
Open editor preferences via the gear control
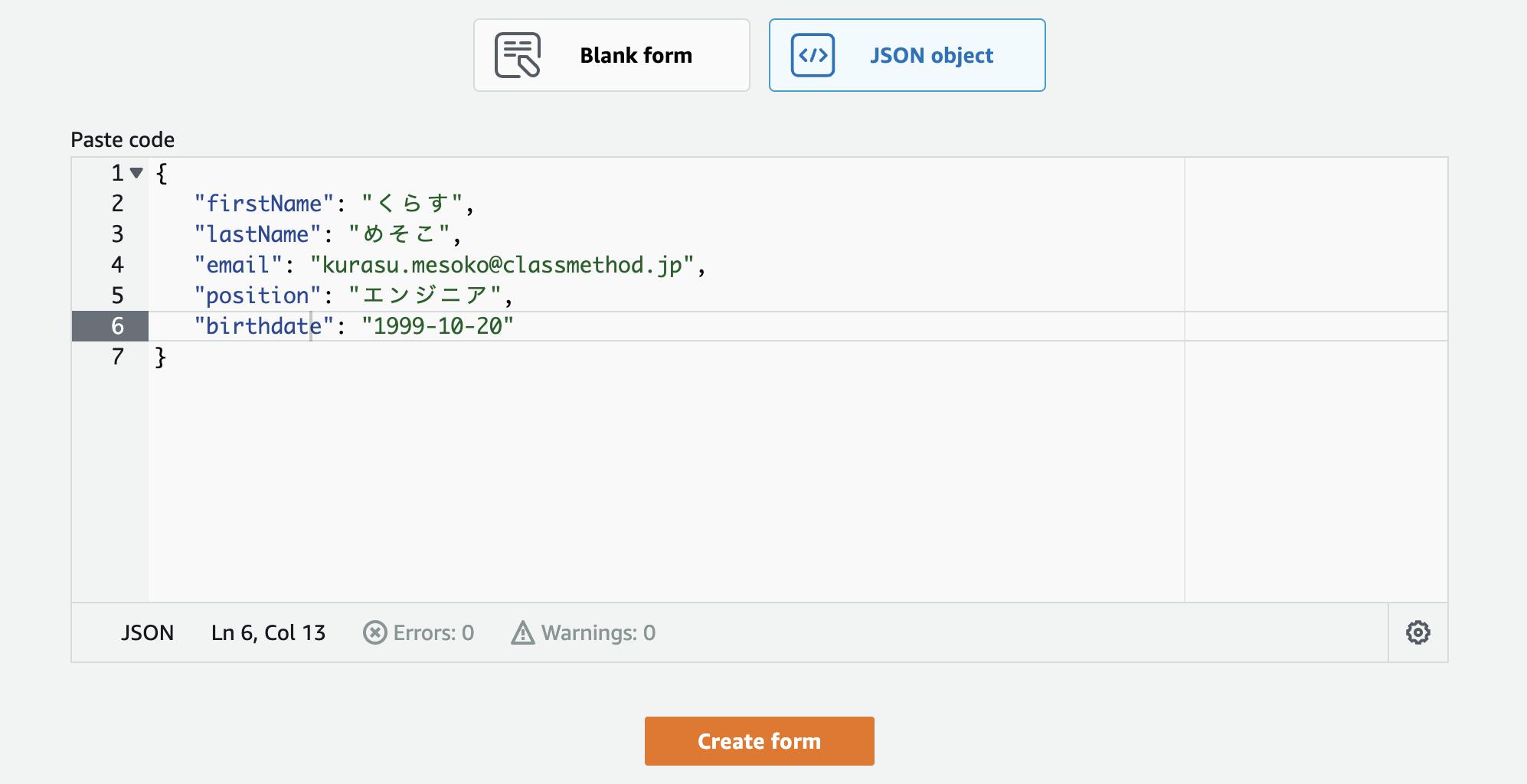[1418, 632]
